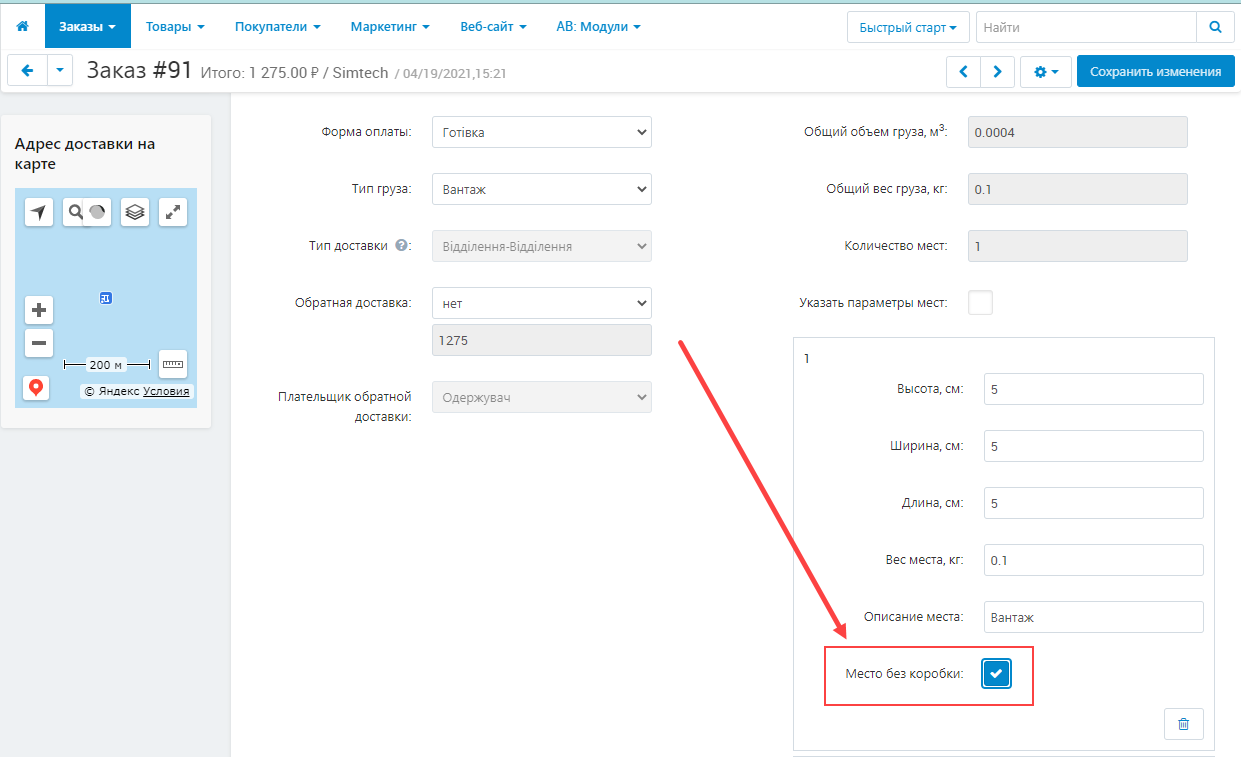The height and width of the screenshot is (757, 1241).
Task: Open the gear settings dropdown
Action: click(x=1046, y=72)
